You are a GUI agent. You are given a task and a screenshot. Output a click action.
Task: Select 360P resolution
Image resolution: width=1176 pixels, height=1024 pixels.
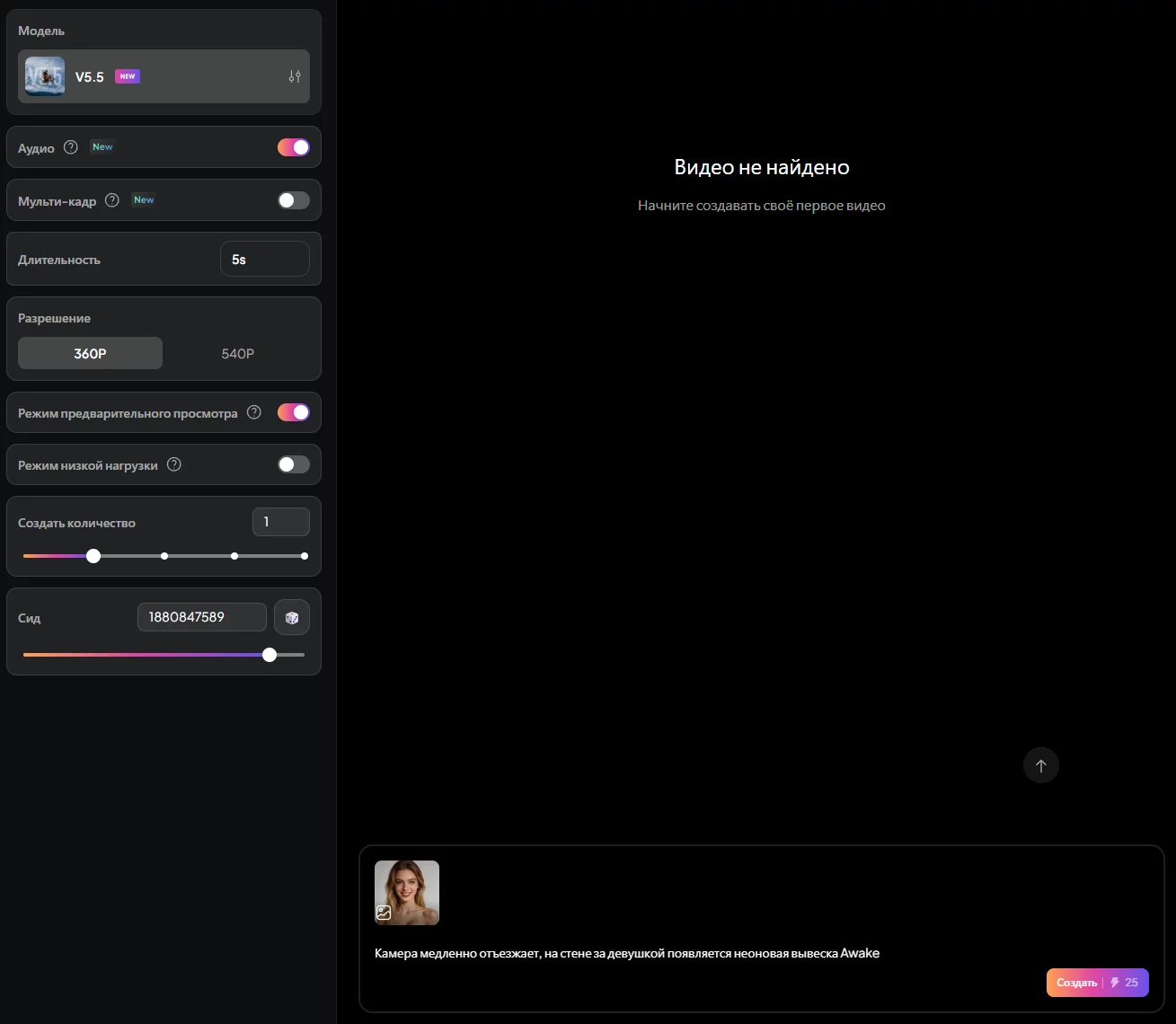(90, 354)
